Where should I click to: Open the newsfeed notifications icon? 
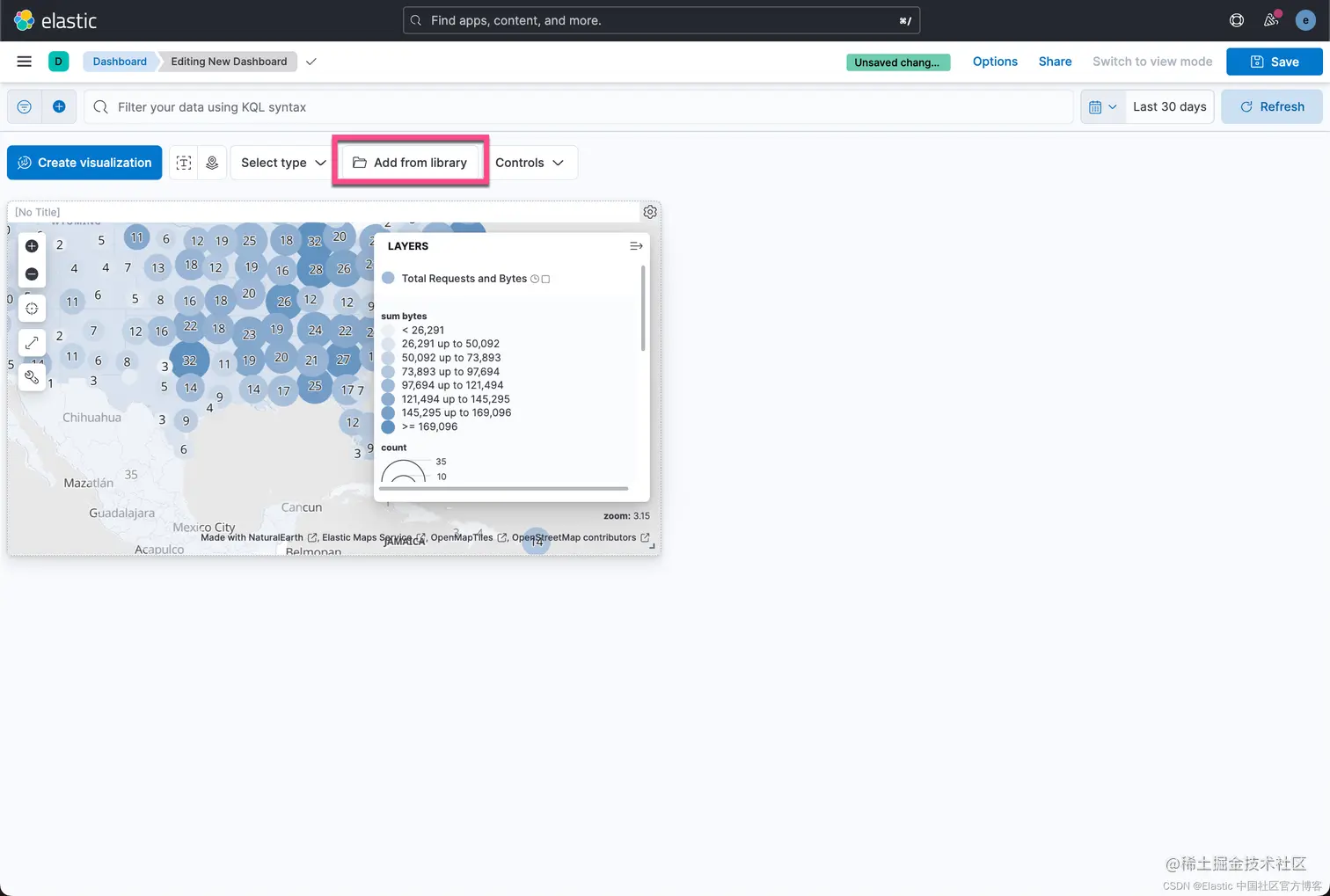pos(1271,20)
